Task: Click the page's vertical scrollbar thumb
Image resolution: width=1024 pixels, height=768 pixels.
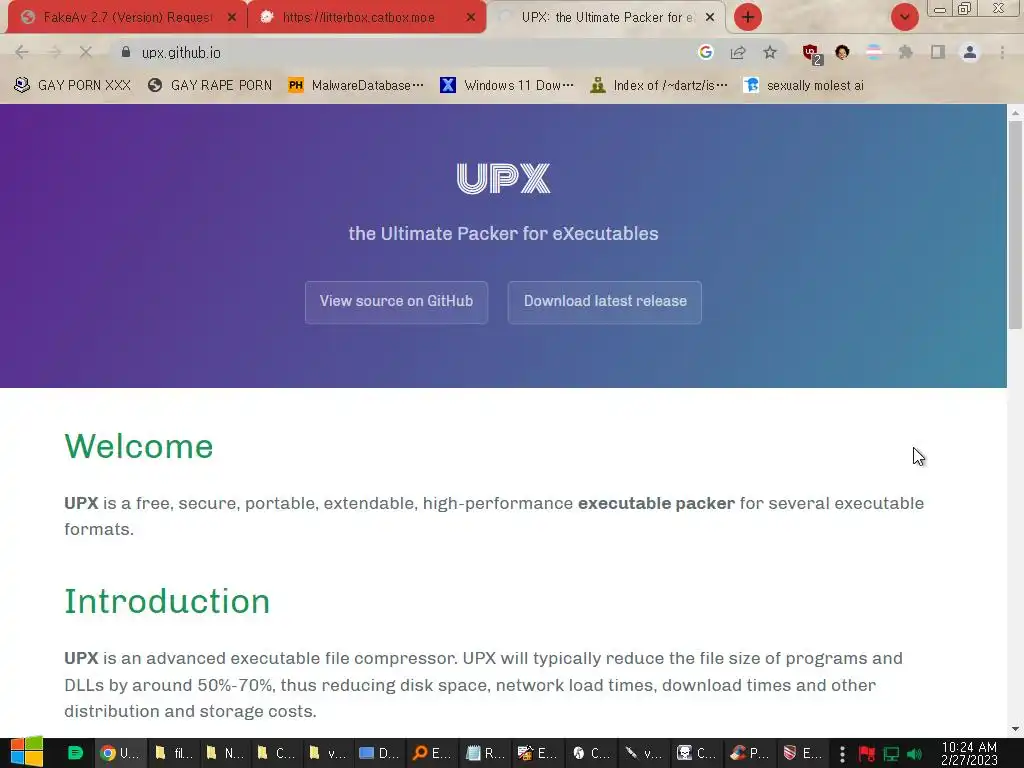Action: point(1015,224)
